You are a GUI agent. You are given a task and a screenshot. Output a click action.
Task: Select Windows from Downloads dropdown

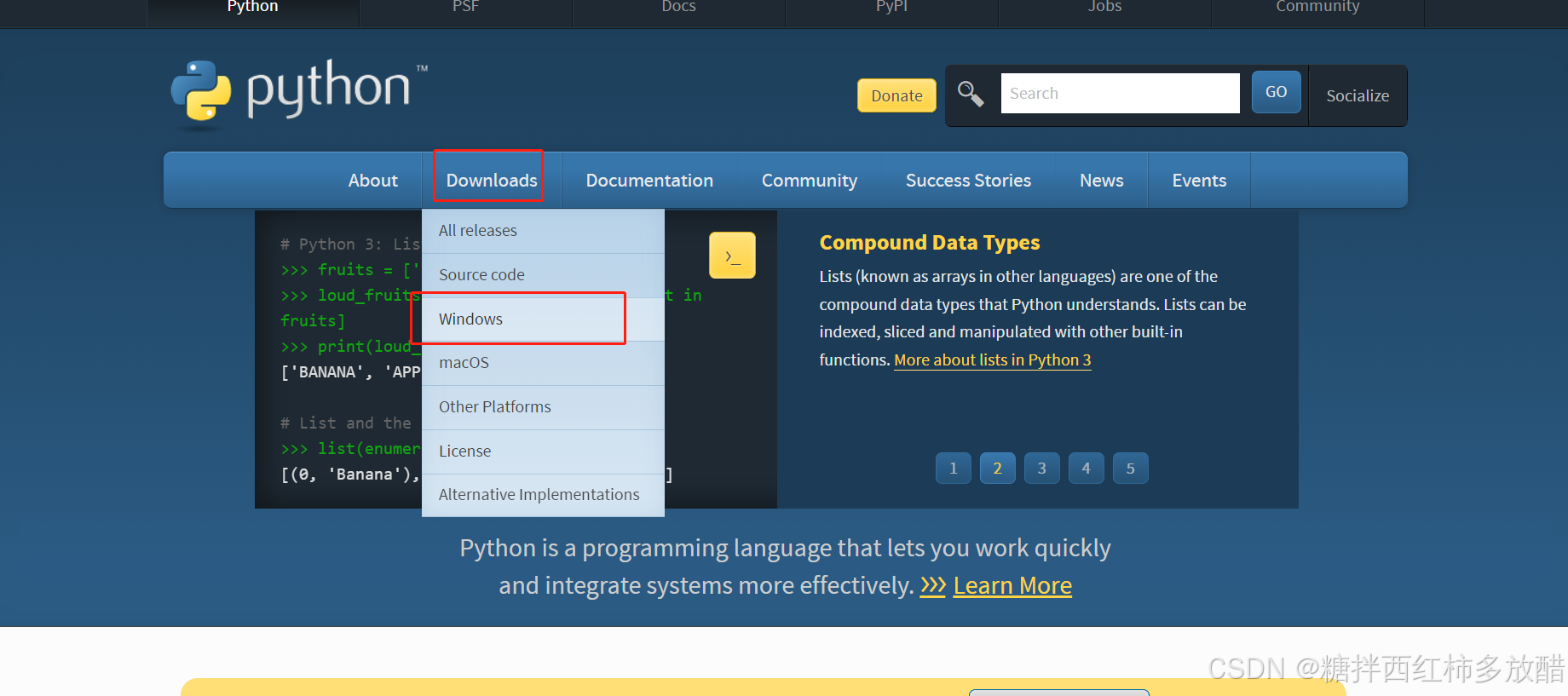(x=543, y=319)
